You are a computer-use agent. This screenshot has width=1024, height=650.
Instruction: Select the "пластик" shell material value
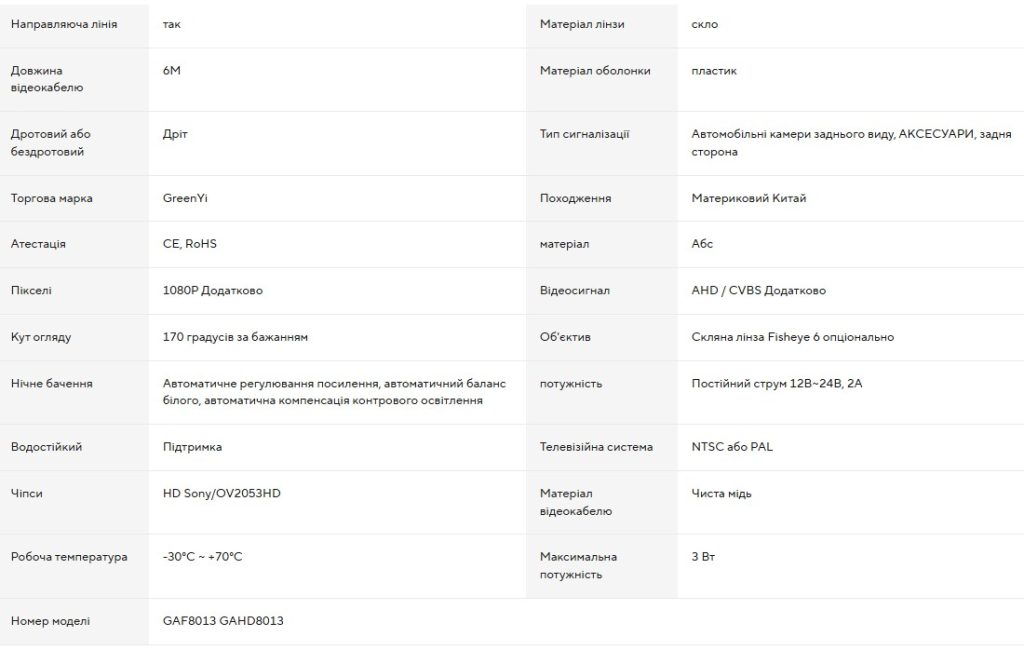pyautogui.click(x=714, y=71)
